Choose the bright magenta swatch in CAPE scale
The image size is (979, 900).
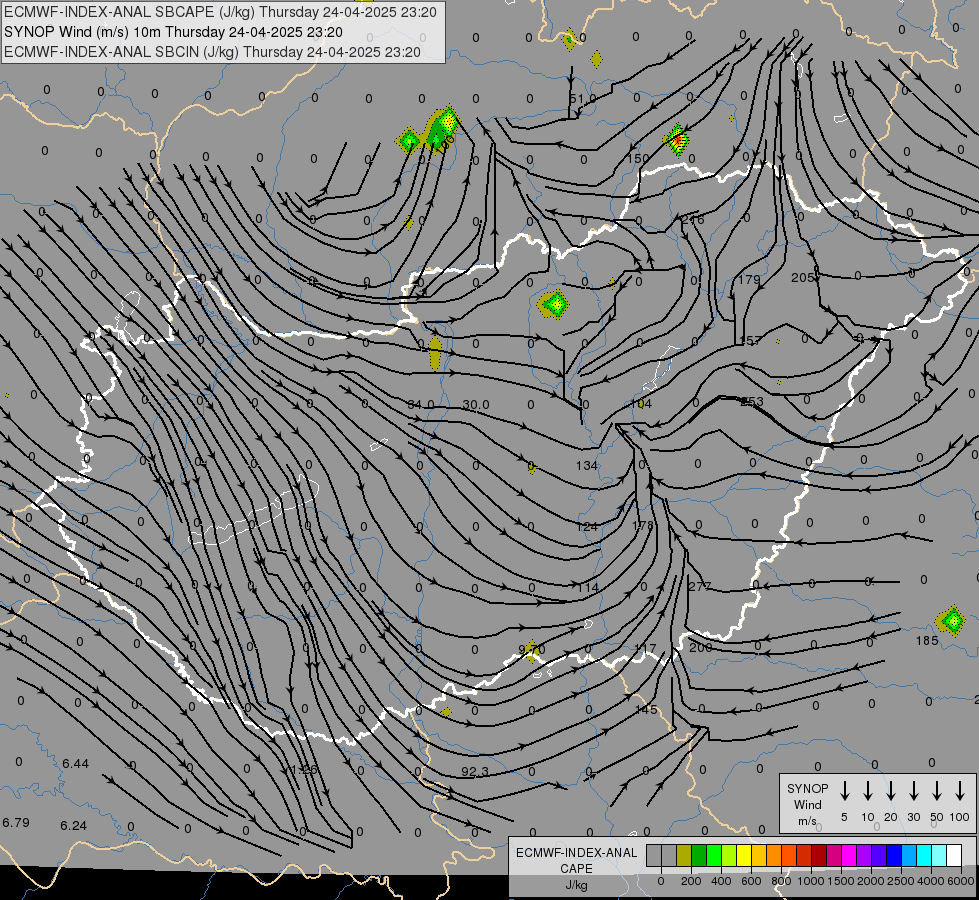(849, 855)
